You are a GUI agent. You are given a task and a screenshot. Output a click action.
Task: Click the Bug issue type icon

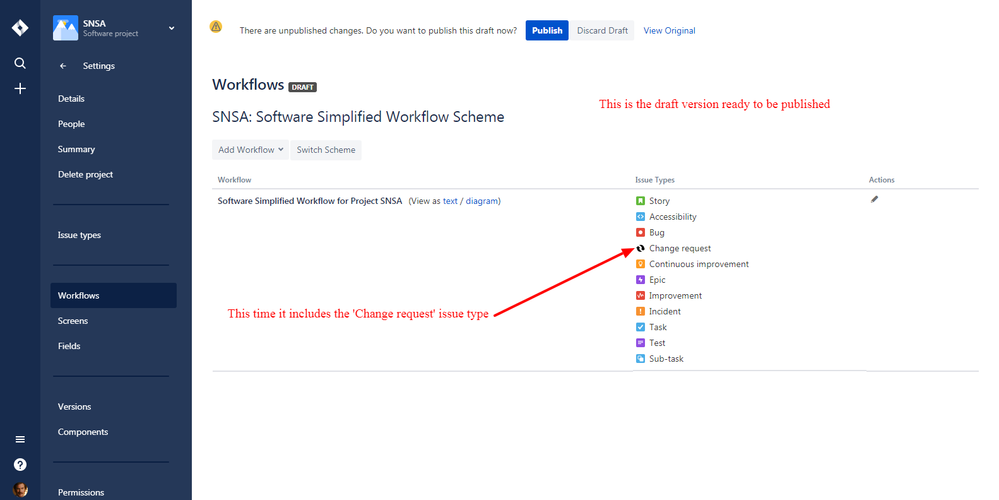(640, 232)
